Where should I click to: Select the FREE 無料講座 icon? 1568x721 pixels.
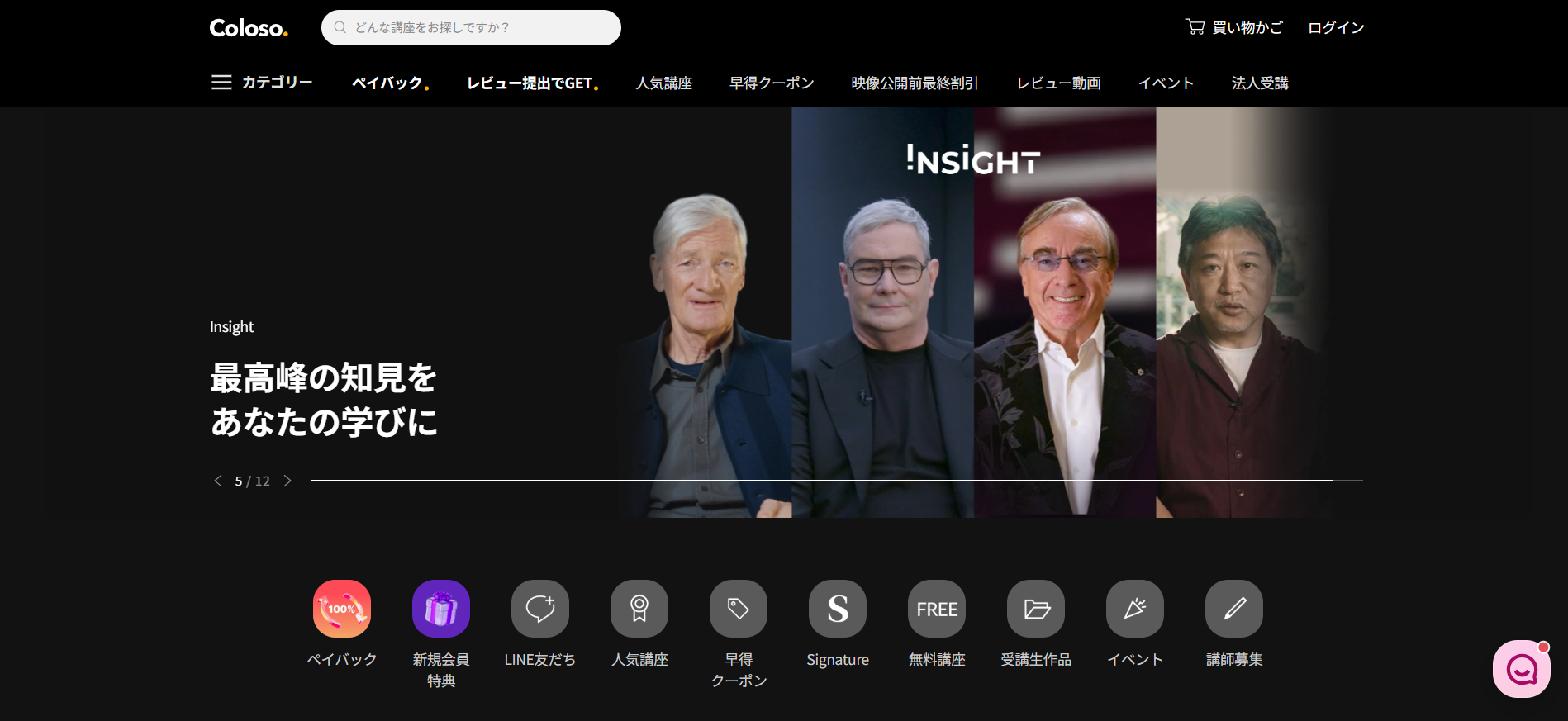[x=936, y=609]
